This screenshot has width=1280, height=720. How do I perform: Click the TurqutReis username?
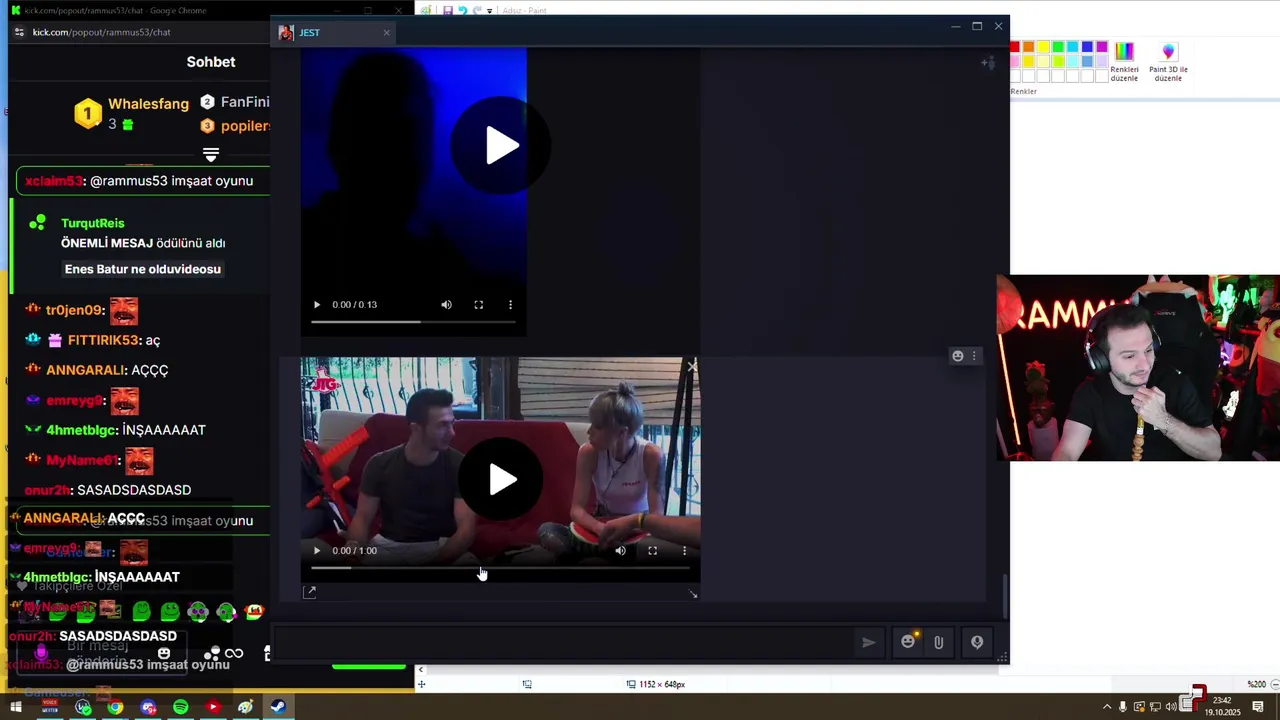click(x=92, y=223)
